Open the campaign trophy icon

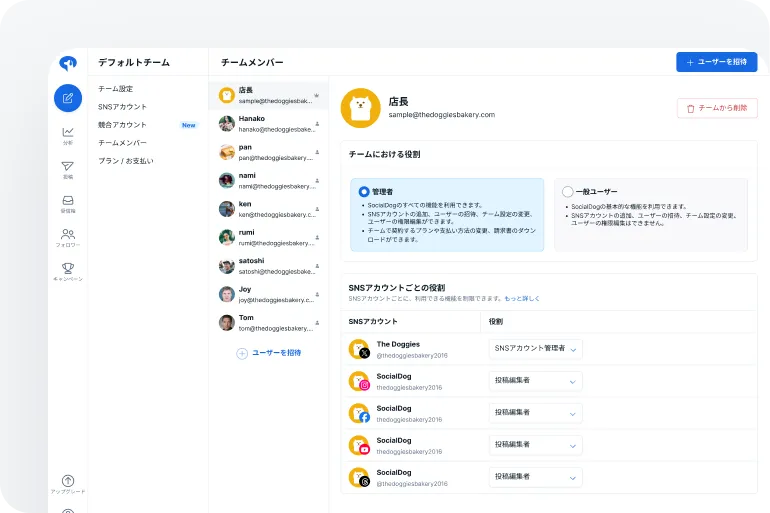point(68,268)
